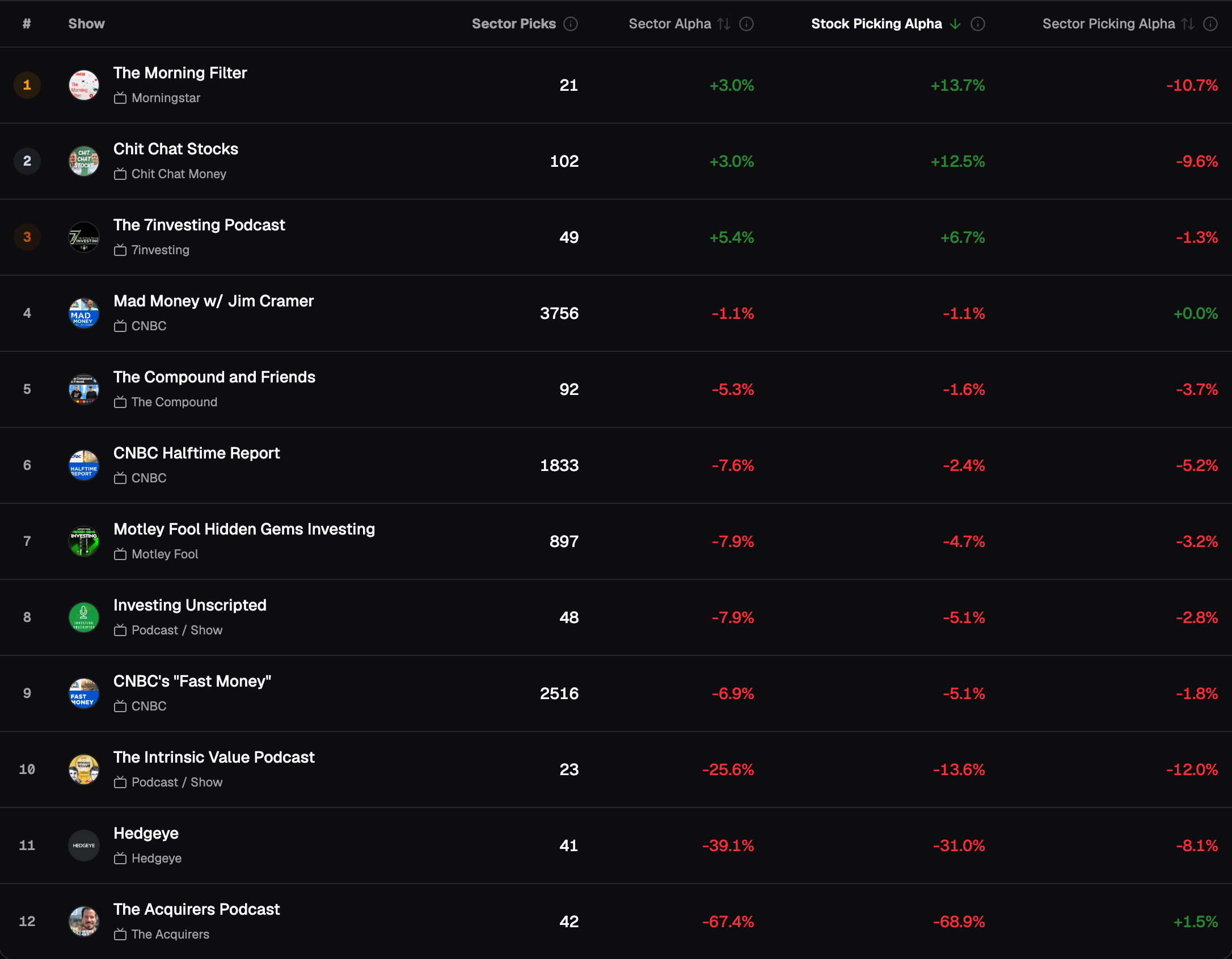Click the Chit Chat Money network label

179,174
